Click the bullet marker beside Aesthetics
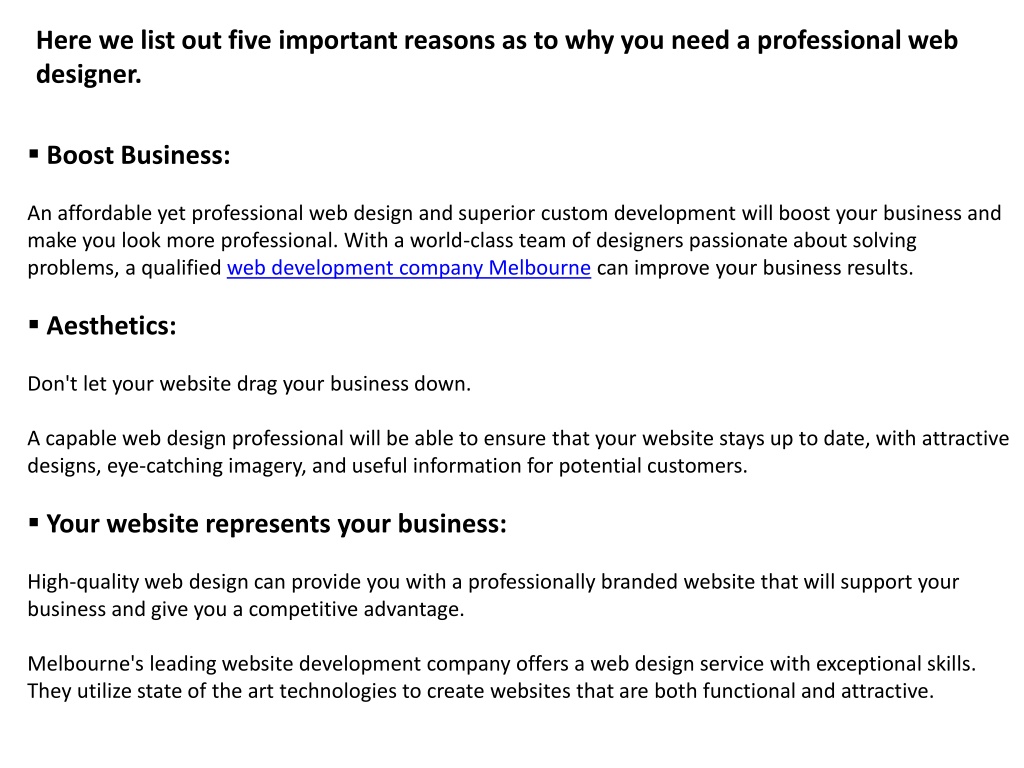Viewport: 1024px width, 768px height. [x=34, y=325]
